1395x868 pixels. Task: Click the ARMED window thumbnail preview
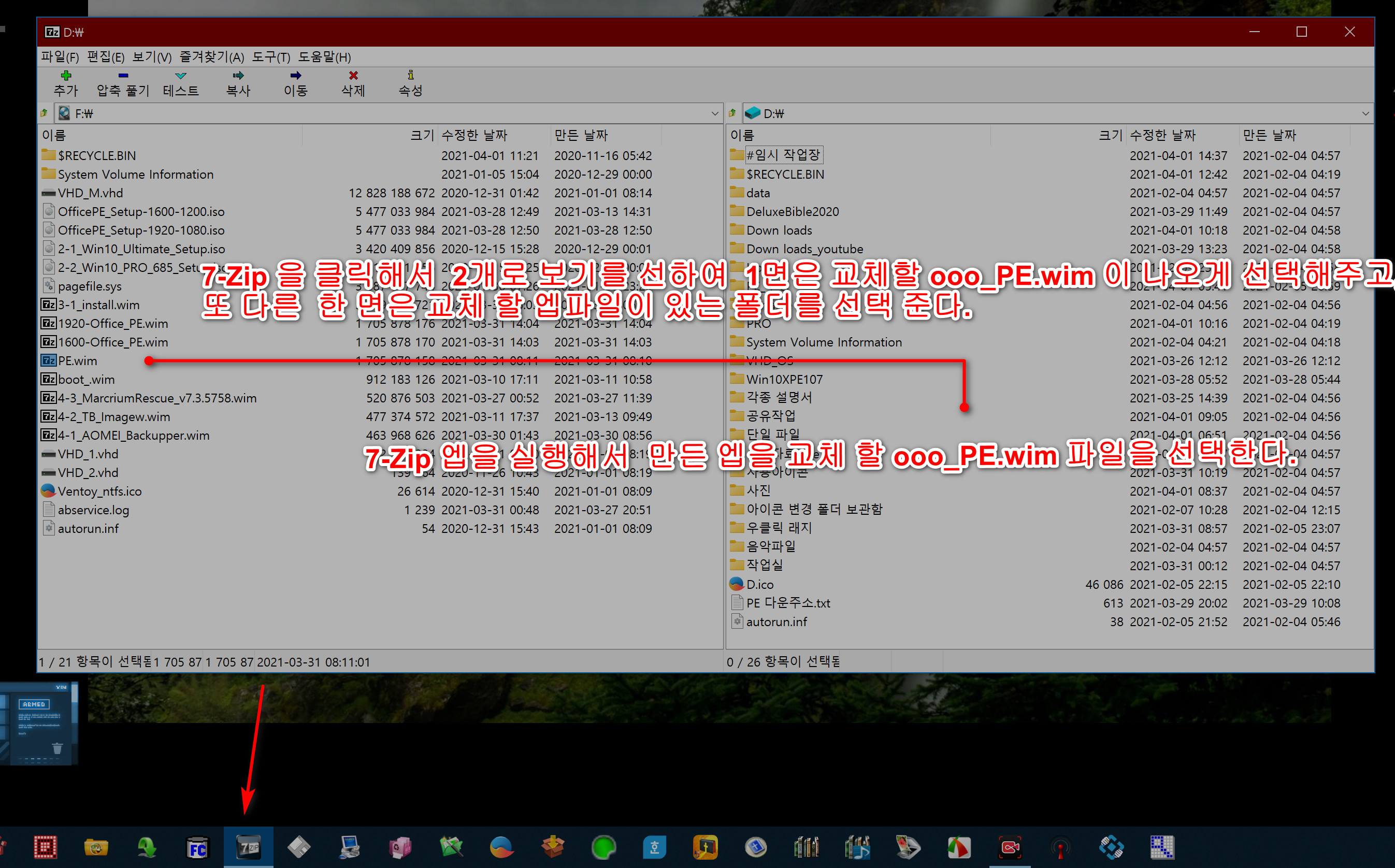tap(38, 723)
